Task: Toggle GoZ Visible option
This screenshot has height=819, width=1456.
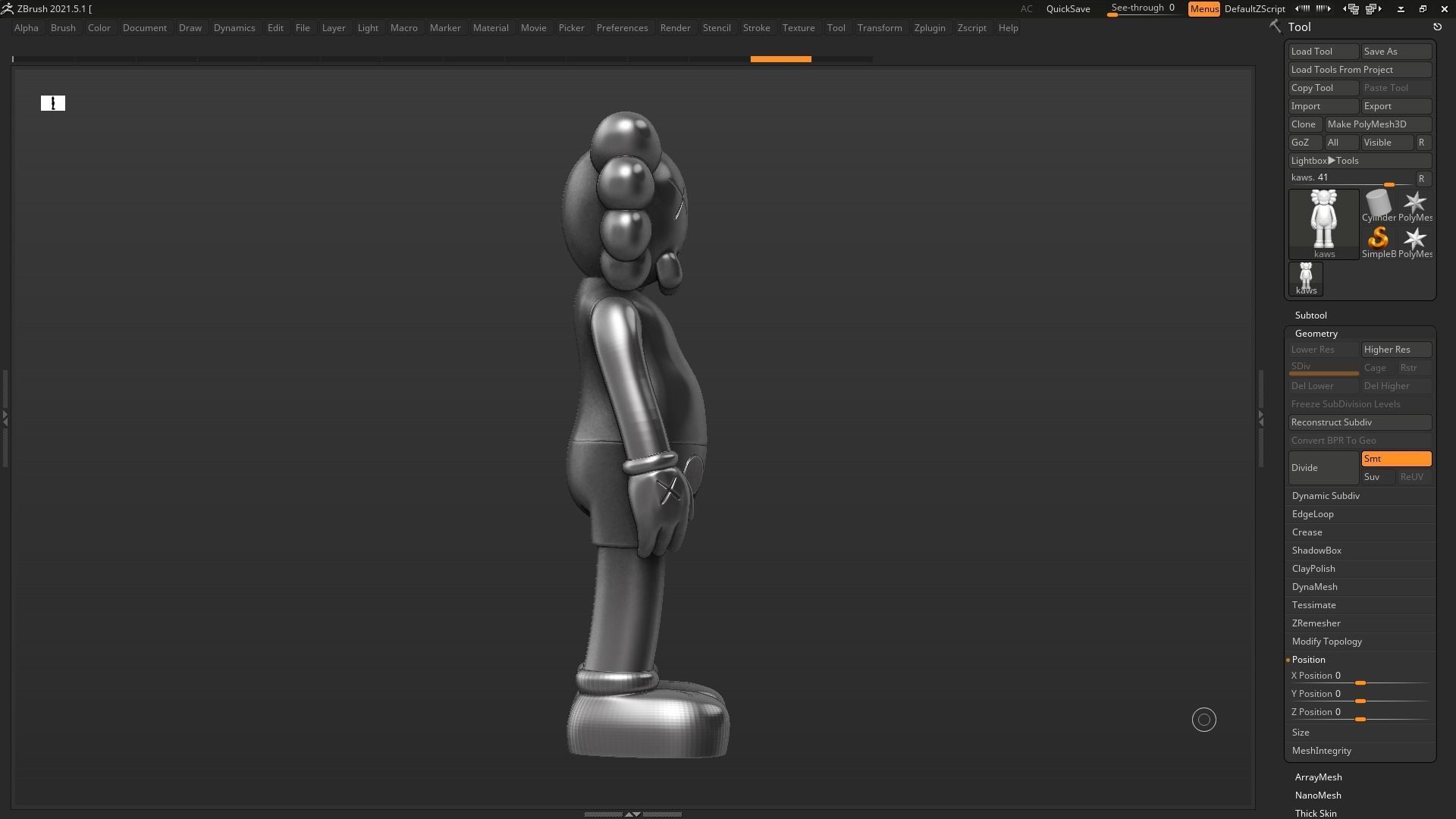Action: click(x=1387, y=143)
